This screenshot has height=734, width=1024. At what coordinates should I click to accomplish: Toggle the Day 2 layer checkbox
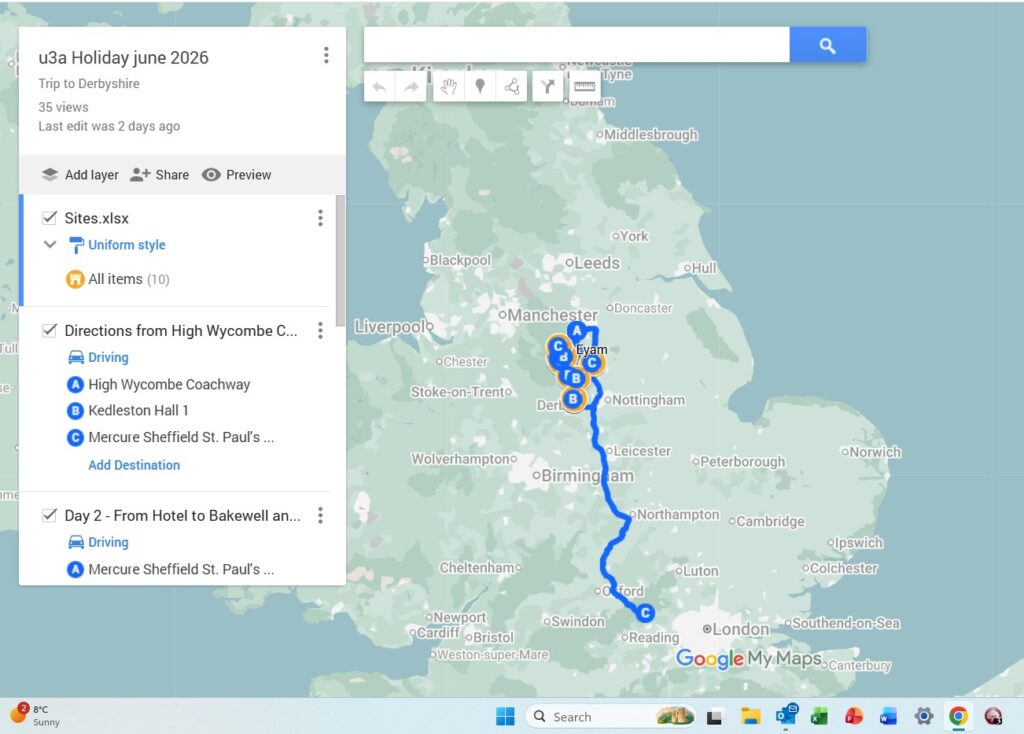tap(49, 515)
